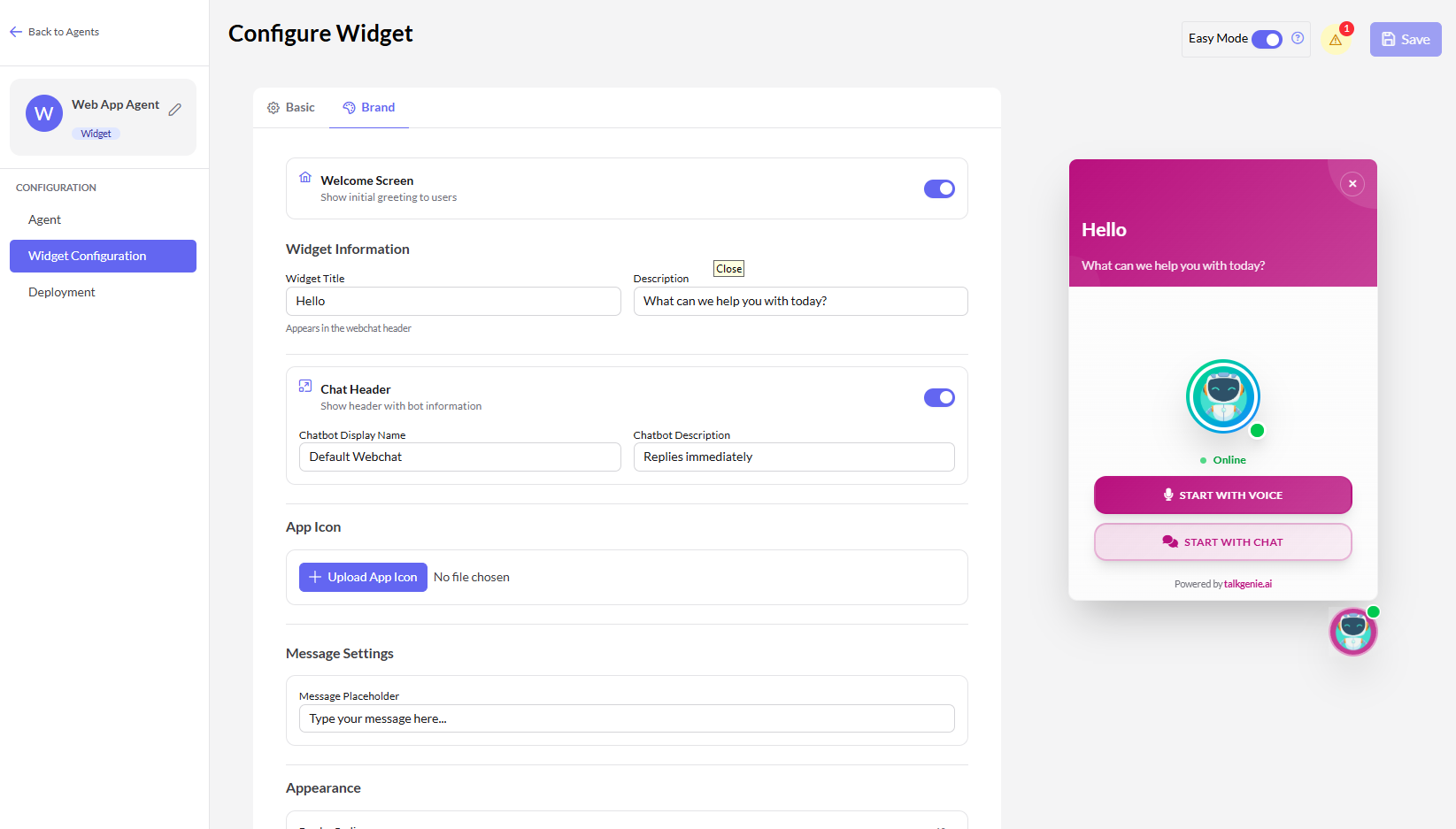1456x829 pixels.
Task: Click the external link icon beside Chat Header
Action: (x=305, y=385)
